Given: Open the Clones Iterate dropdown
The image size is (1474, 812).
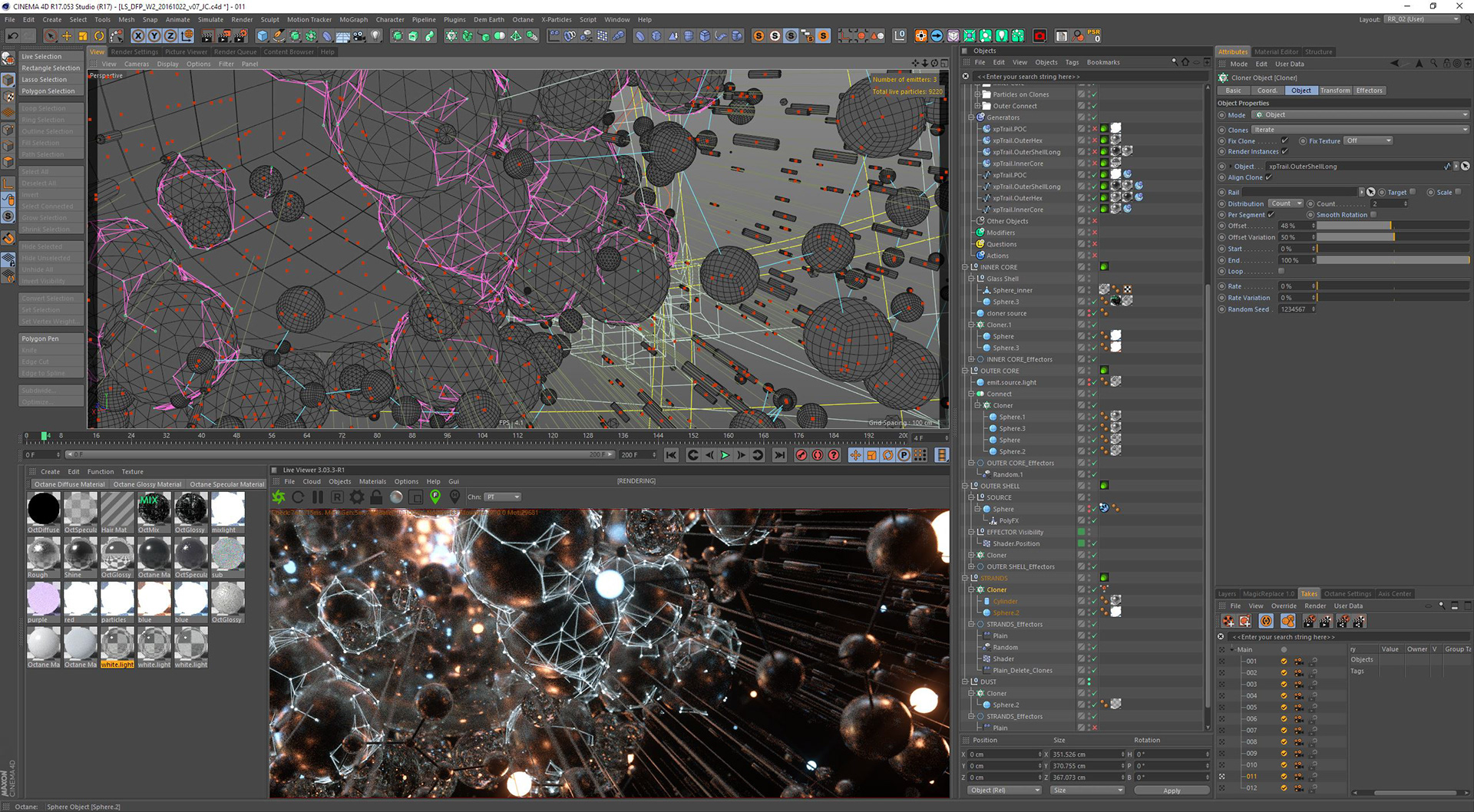Looking at the screenshot, I should (x=1361, y=130).
